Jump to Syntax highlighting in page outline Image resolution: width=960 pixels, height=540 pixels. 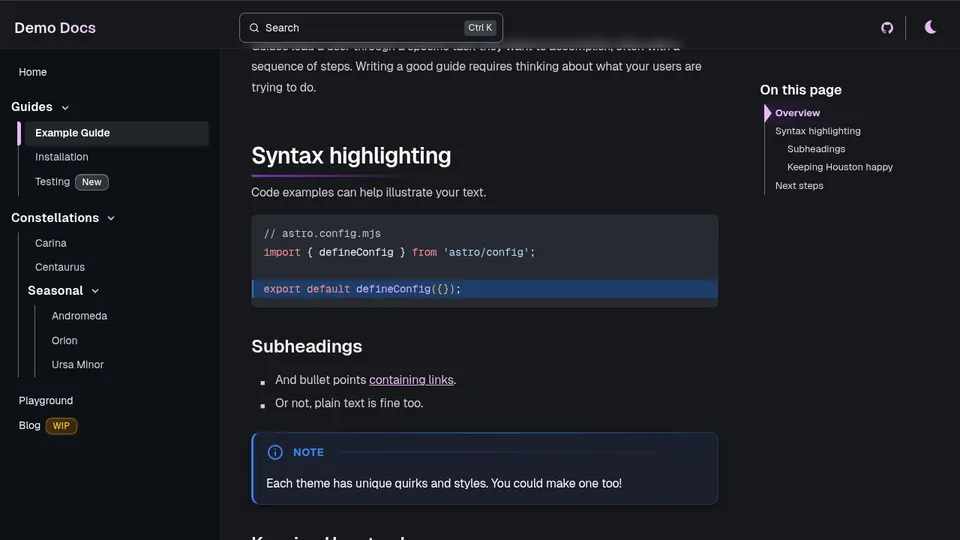pos(817,131)
